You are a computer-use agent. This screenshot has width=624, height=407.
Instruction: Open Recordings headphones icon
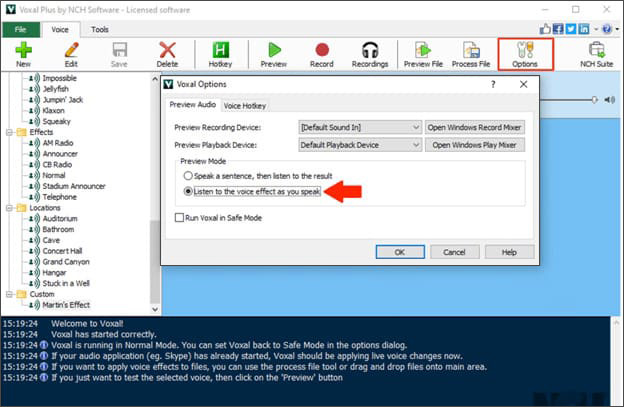coord(370,51)
